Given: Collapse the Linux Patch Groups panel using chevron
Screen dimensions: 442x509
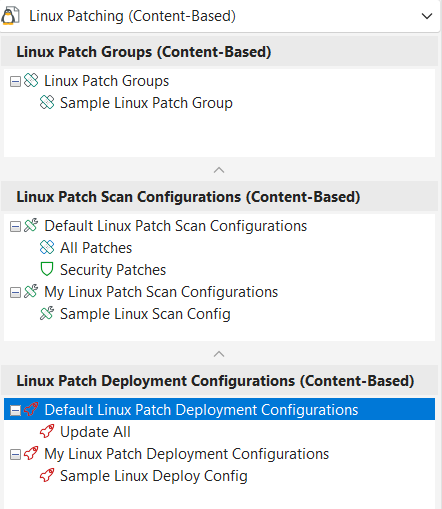Looking at the screenshot, I should click(x=219, y=170).
